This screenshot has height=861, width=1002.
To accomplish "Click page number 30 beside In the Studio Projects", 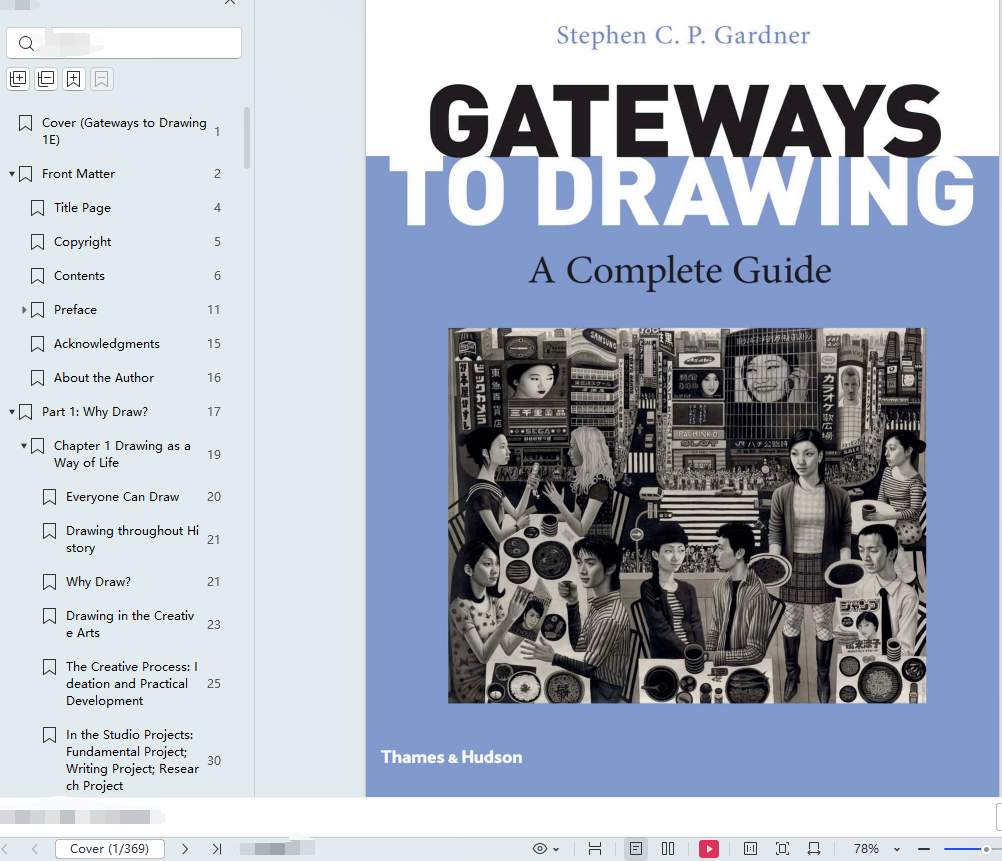I will [214, 761].
